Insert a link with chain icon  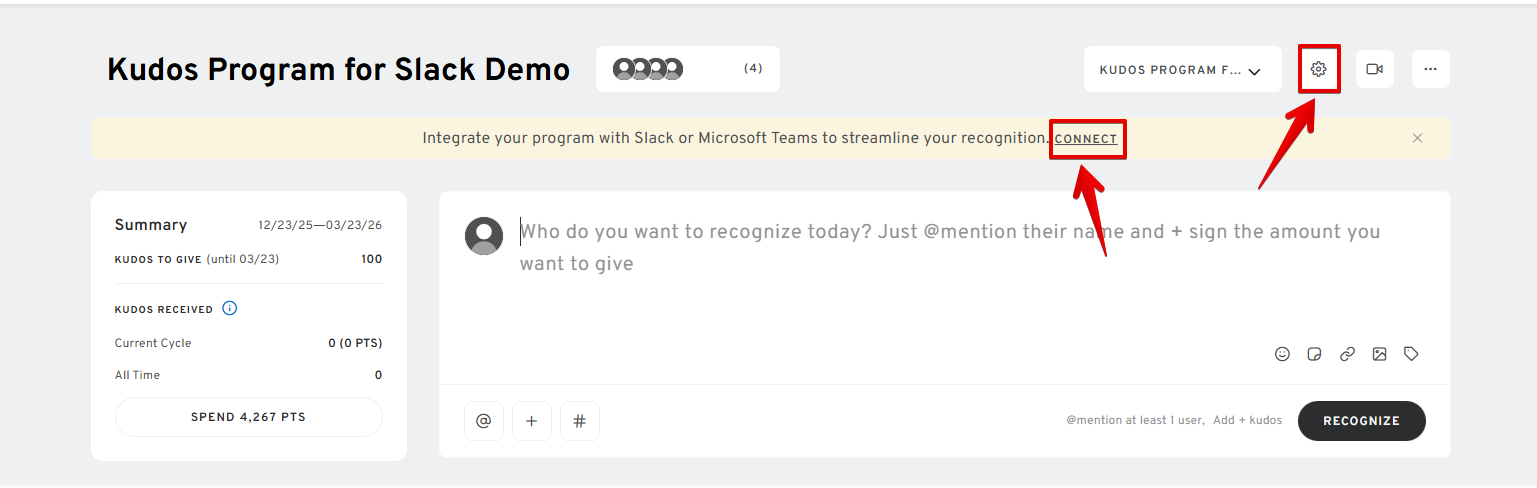point(1347,354)
